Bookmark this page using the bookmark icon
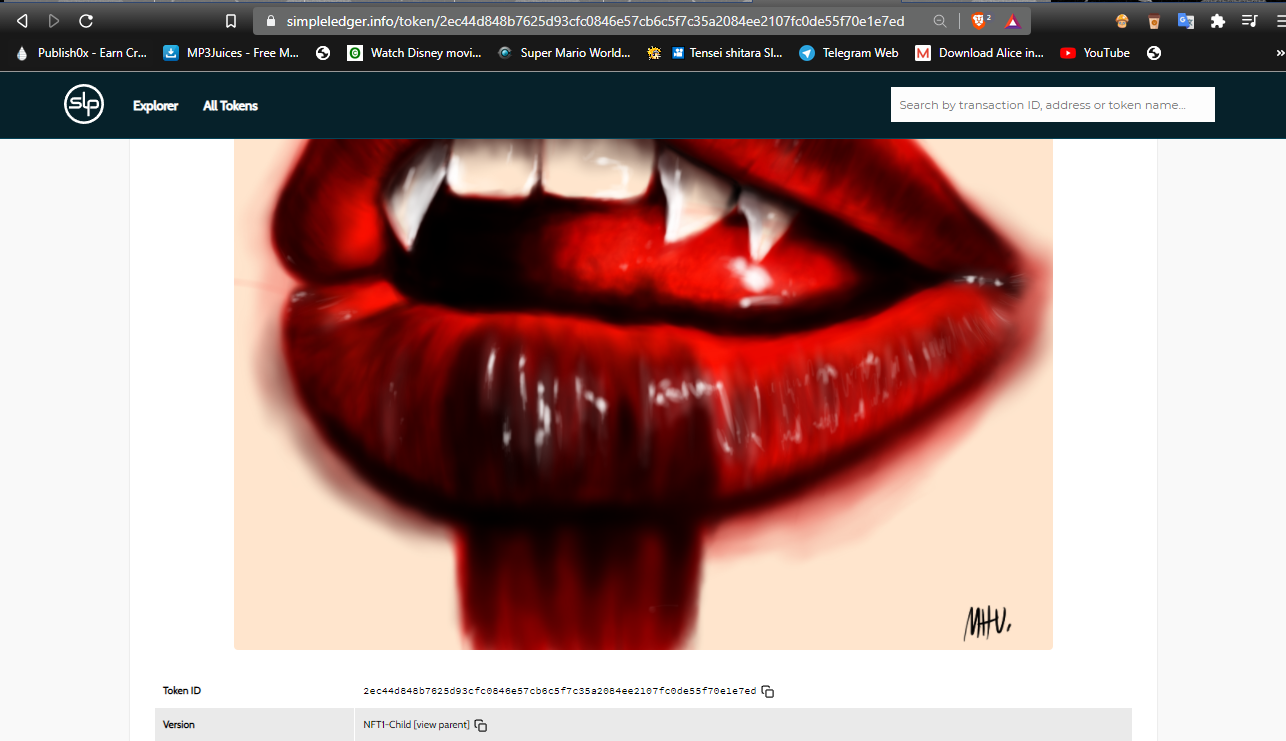1286x741 pixels. 231,21
